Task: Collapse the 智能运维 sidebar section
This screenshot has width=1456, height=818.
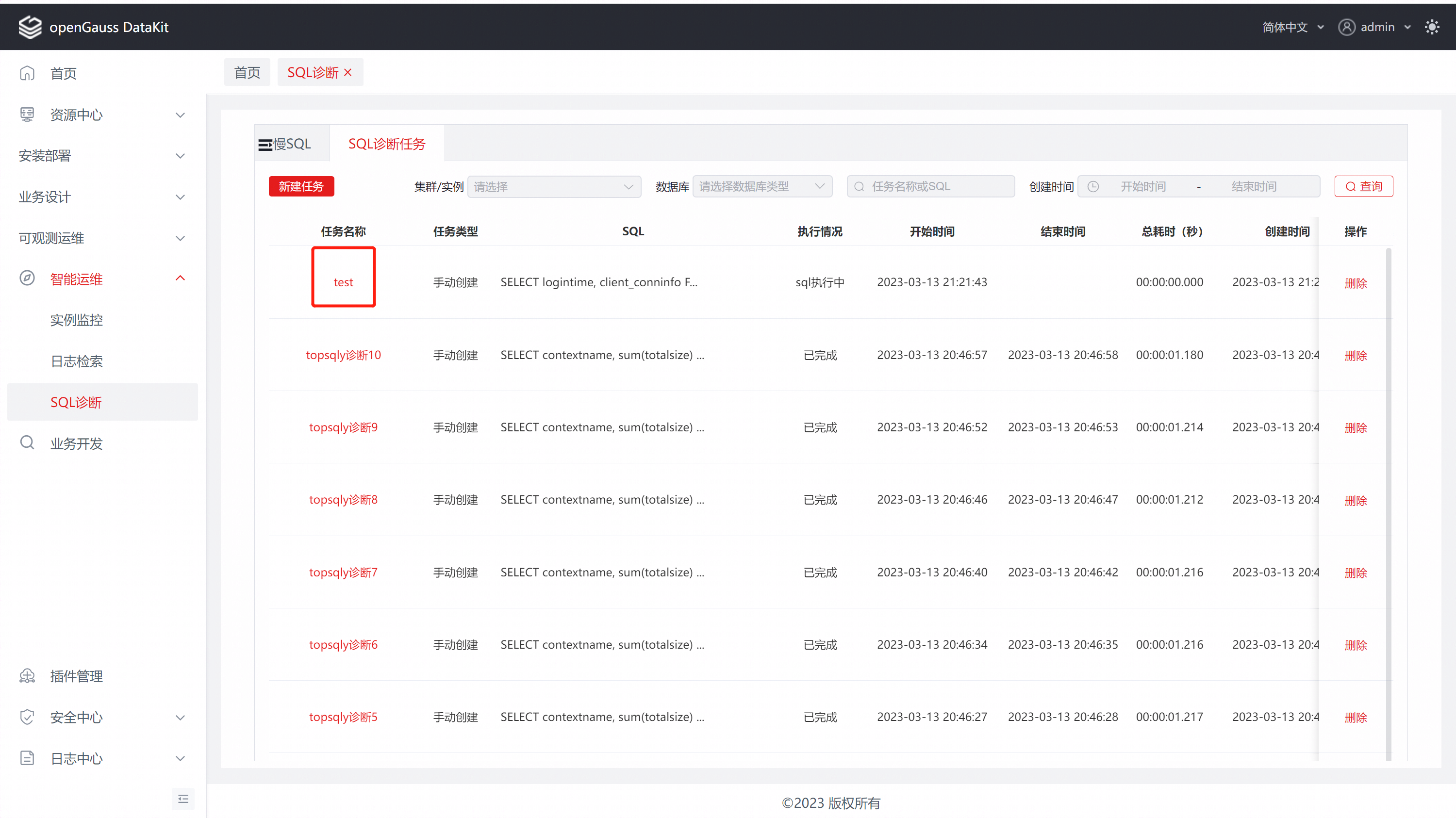Action: (180, 278)
